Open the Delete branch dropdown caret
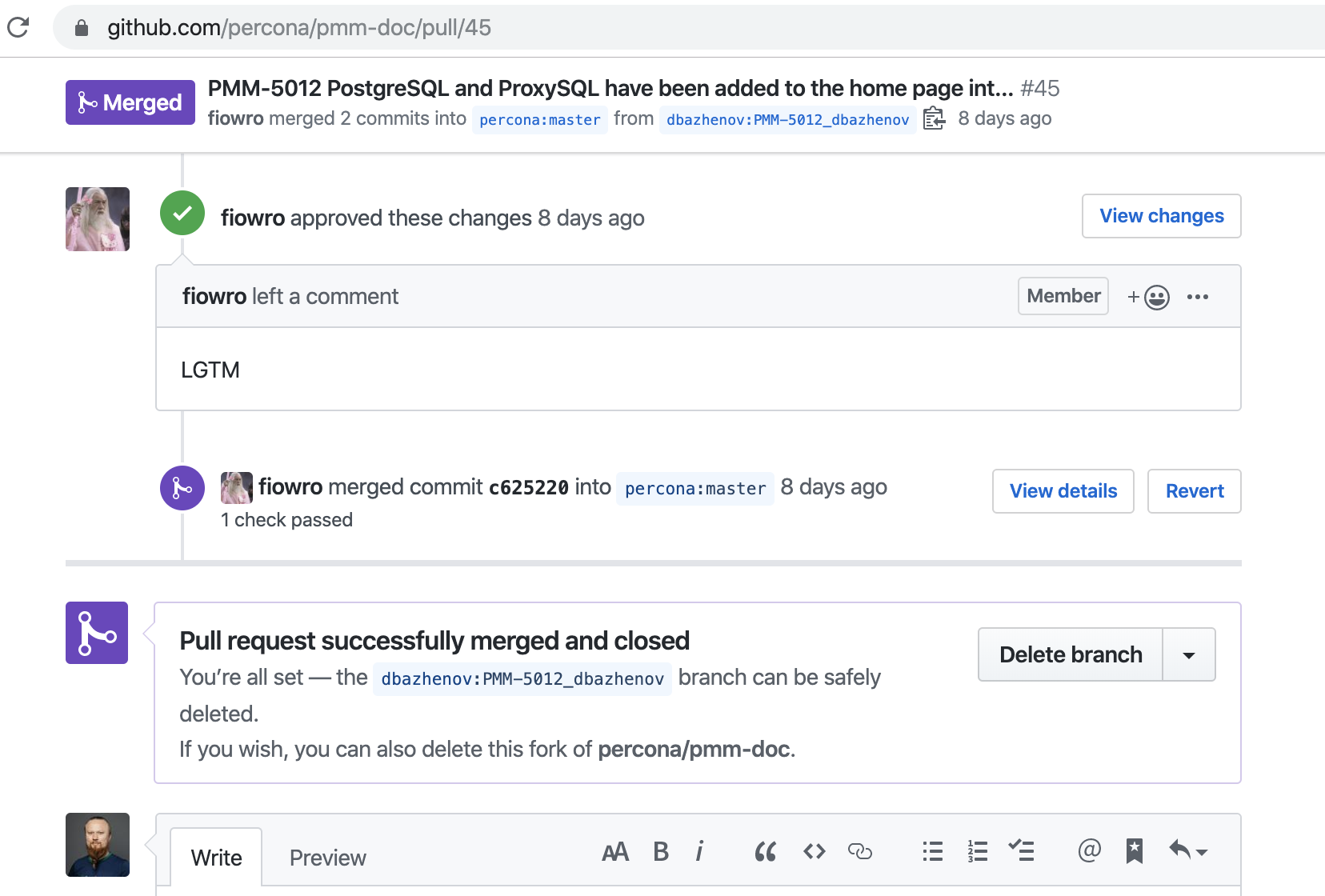This screenshot has width=1325, height=896. click(x=1189, y=655)
